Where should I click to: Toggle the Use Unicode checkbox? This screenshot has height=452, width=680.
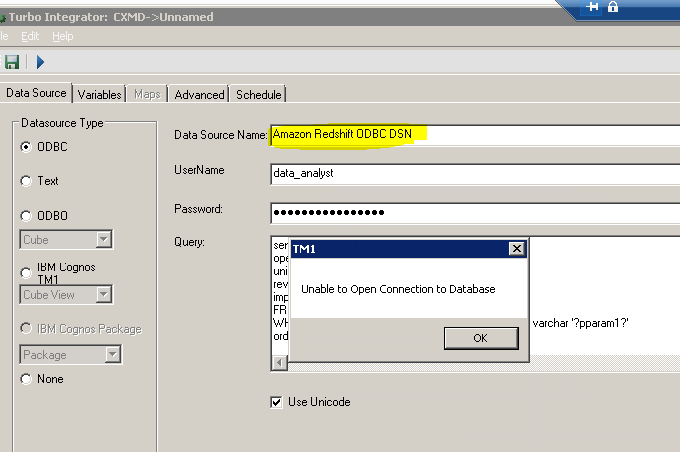[x=276, y=402]
